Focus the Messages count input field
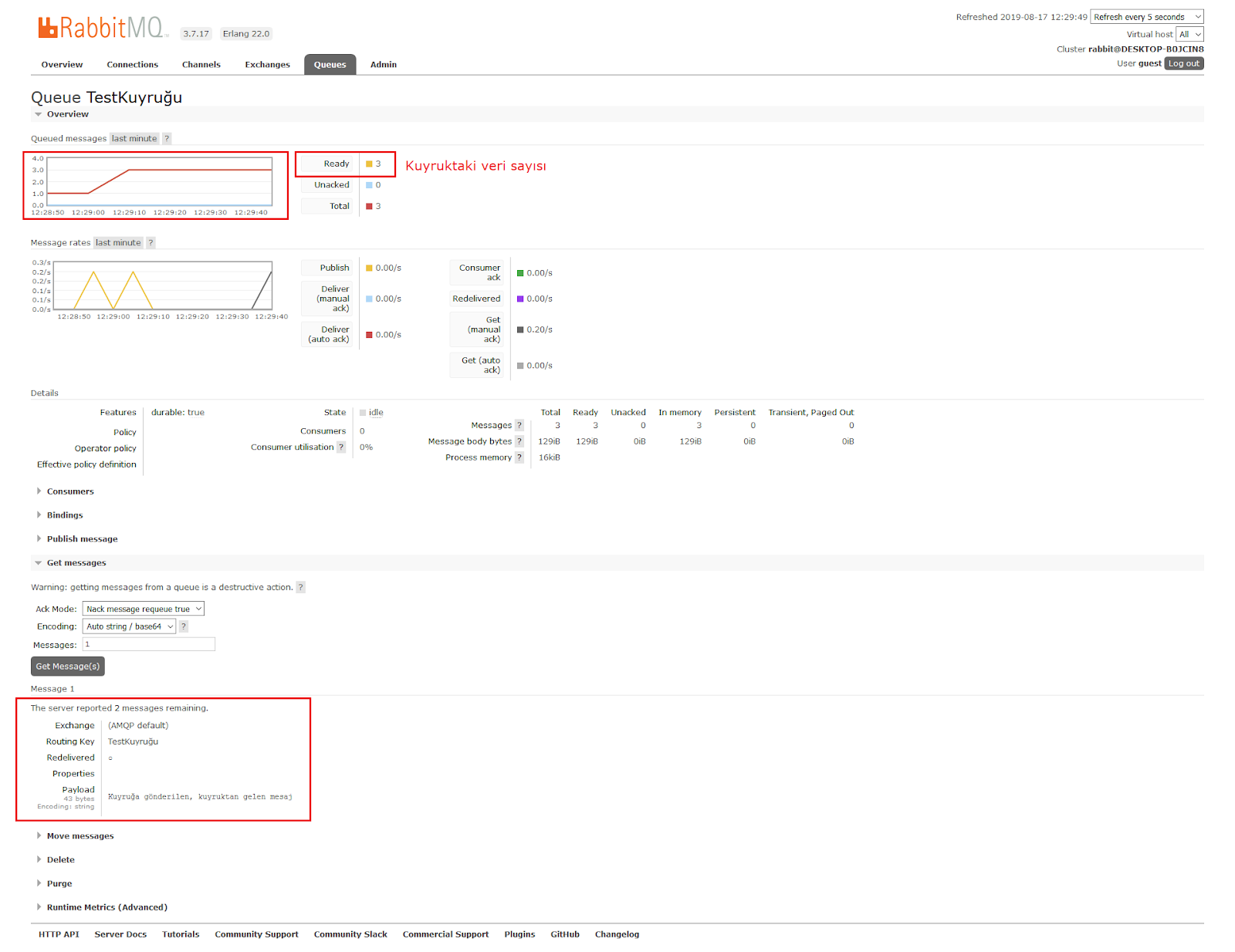The image size is (1235, 952). tap(149, 645)
